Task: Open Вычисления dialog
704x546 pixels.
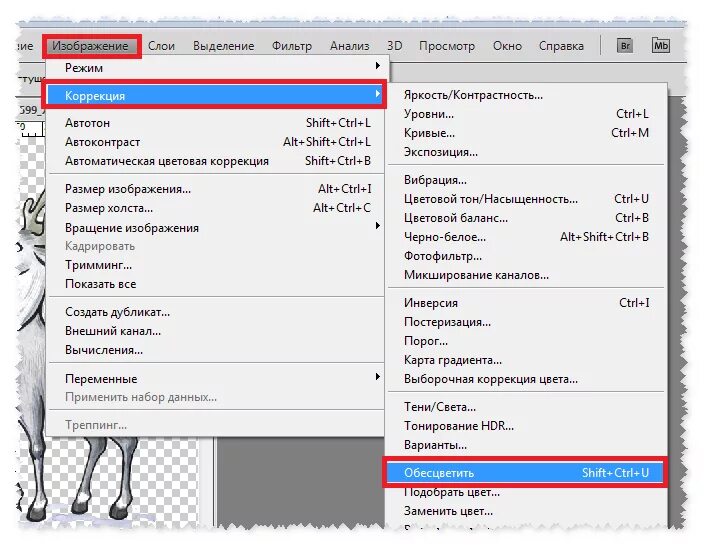Action: pyautogui.click(x=216, y=350)
